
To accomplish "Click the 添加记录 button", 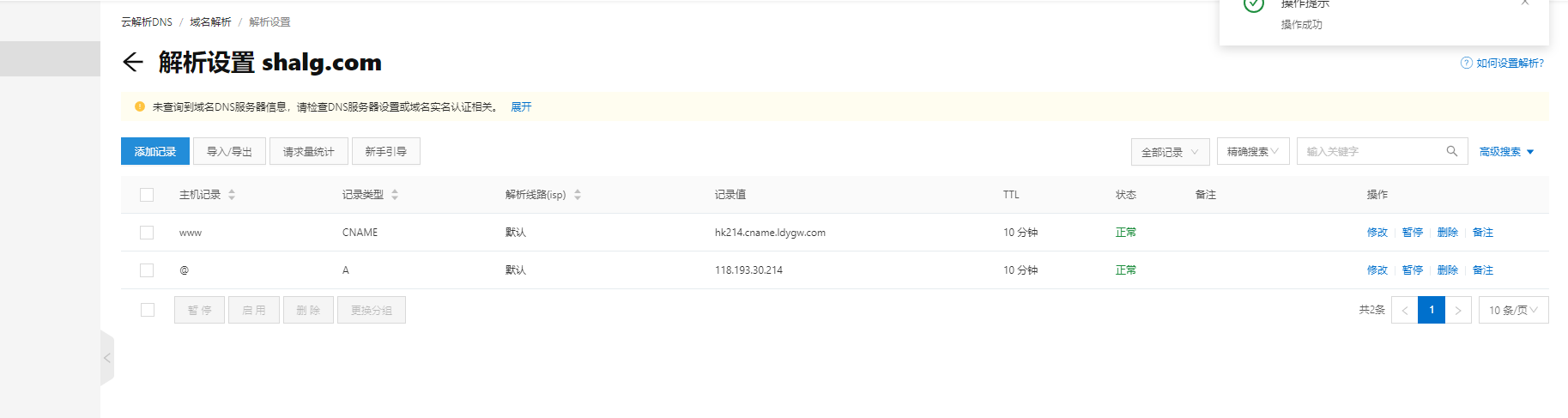I will [155, 151].
